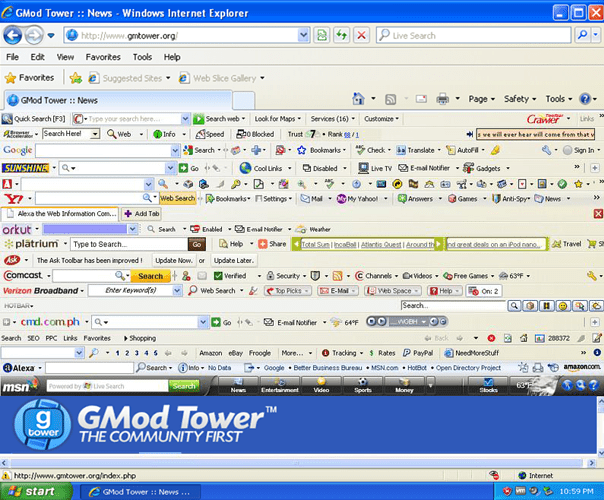Open the Search Here! combo box arrow

(x=95, y=134)
